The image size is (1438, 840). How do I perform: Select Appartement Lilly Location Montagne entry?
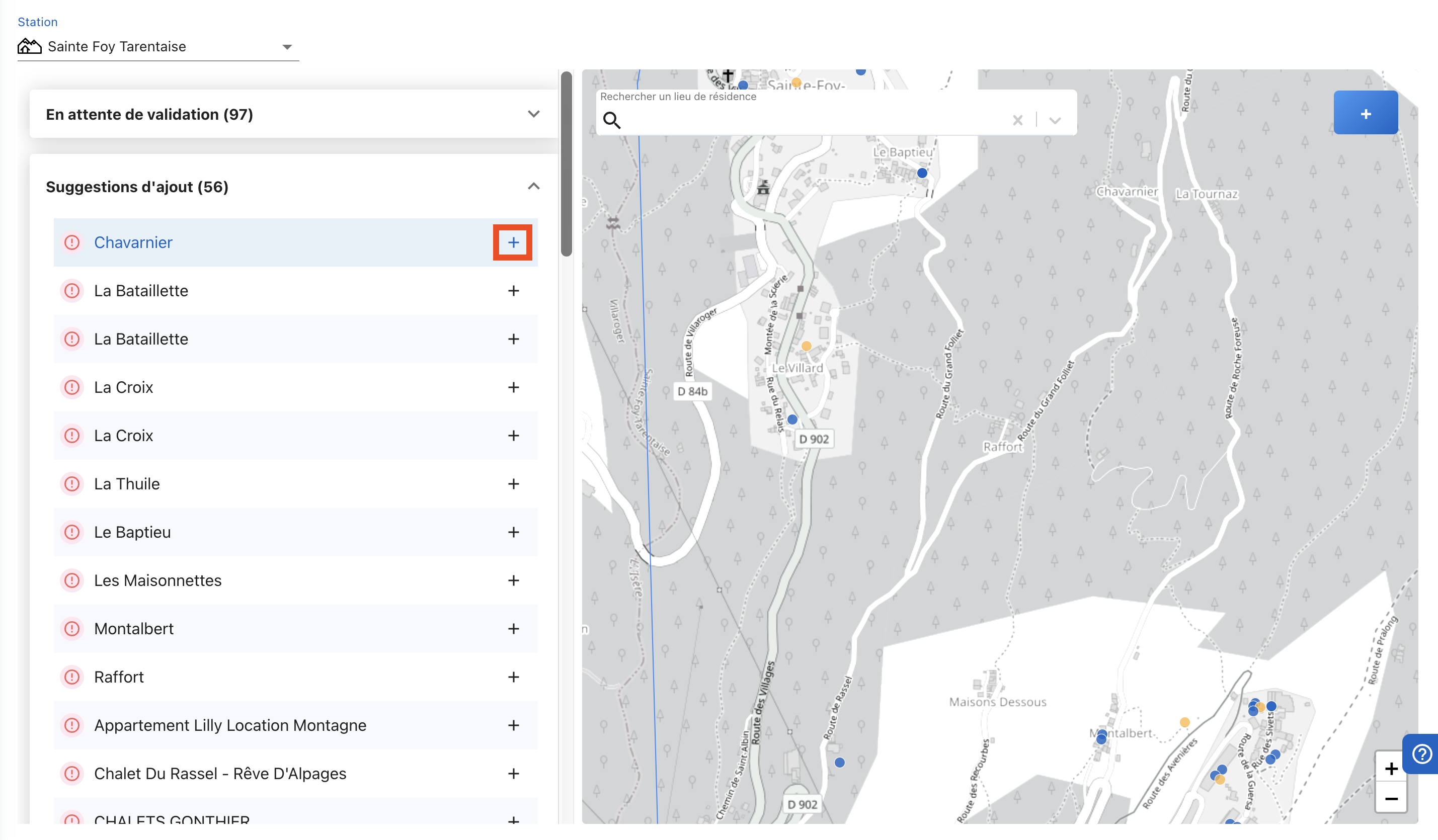230,725
